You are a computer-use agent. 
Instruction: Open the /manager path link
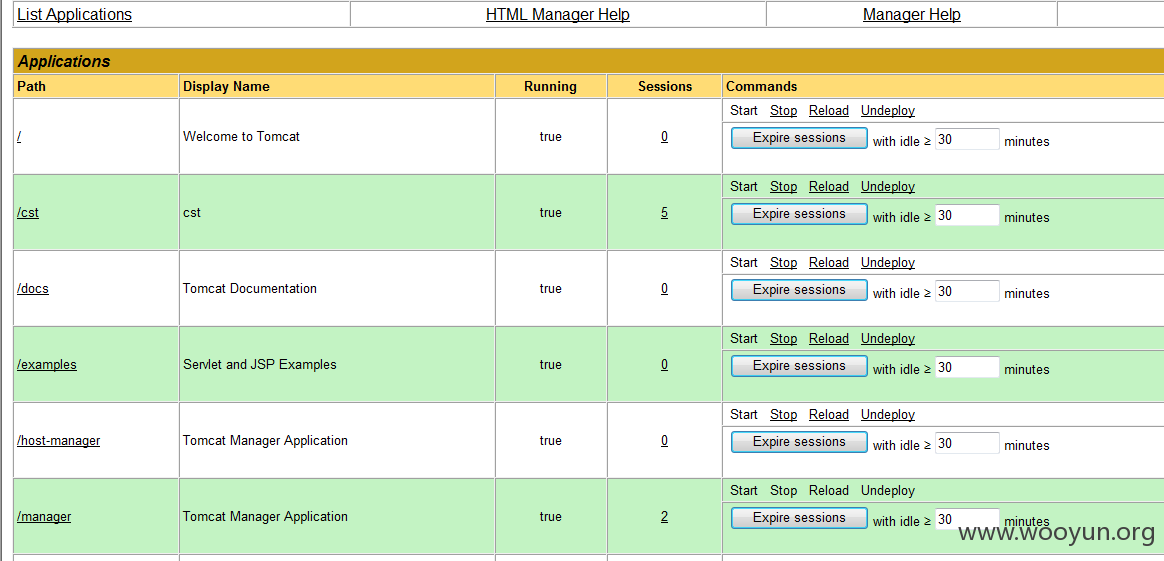(x=44, y=516)
